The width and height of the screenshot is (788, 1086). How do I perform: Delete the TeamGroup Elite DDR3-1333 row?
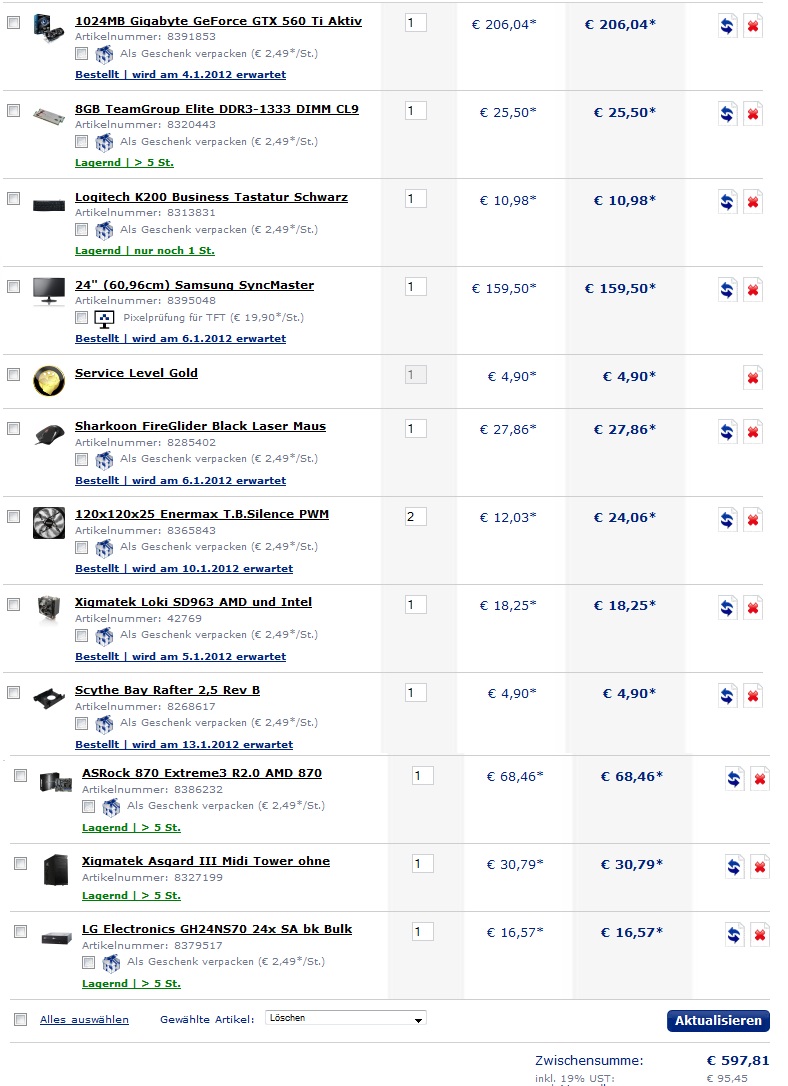[753, 114]
